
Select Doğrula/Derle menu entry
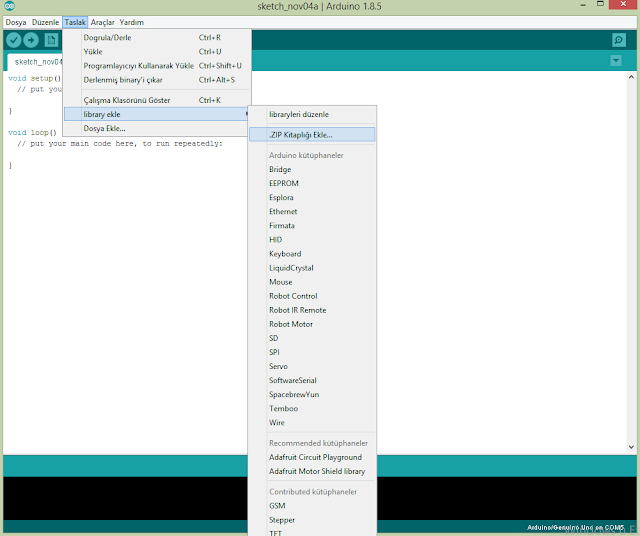[157, 38]
